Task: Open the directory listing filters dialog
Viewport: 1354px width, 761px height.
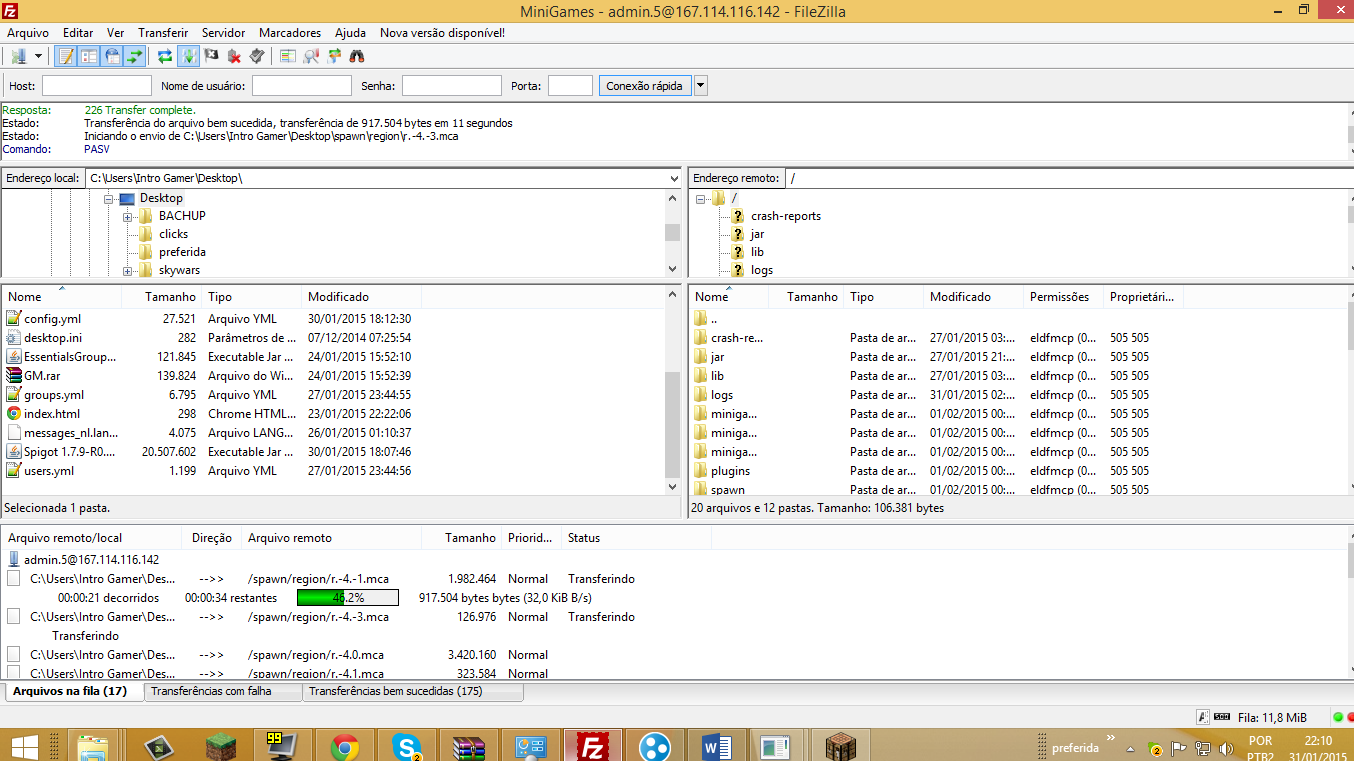Action: (x=288, y=56)
